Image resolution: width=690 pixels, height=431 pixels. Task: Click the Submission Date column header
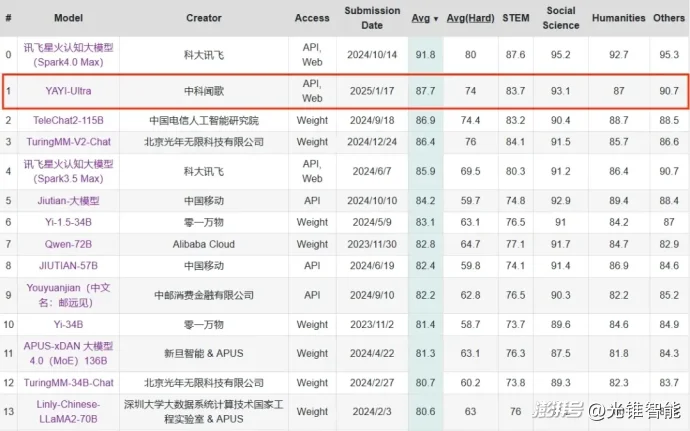pyautogui.click(x=371, y=18)
